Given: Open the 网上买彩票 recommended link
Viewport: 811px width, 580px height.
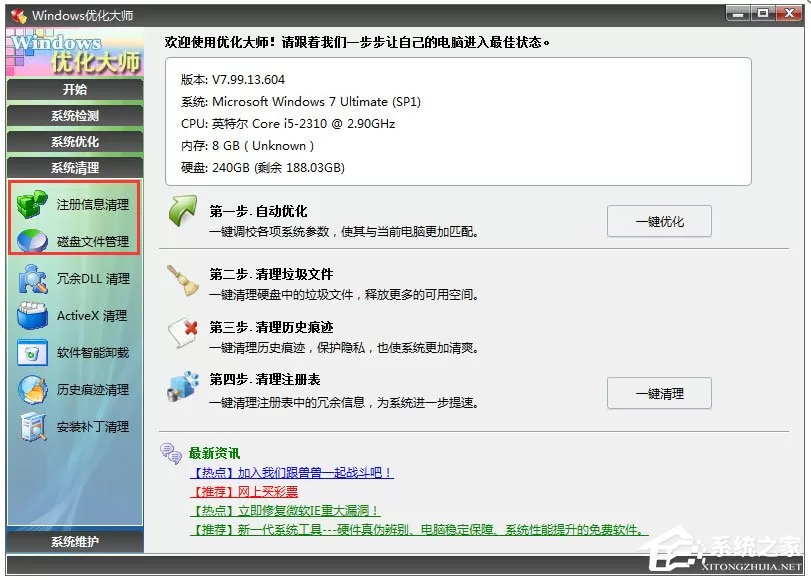Looking at the screenshot, I should pyautogui.click(x=244, y=492).
